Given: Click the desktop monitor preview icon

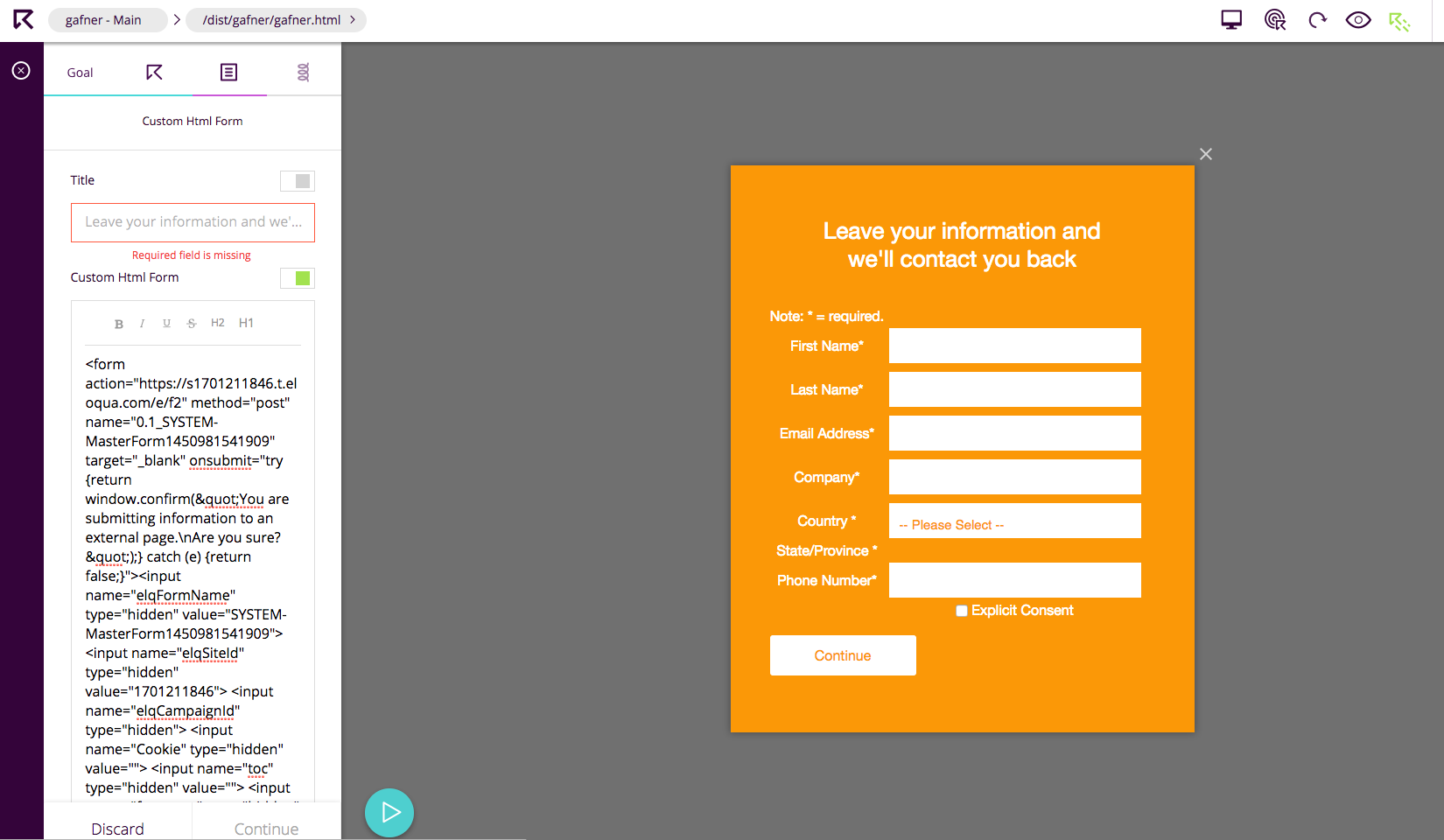Looking at the screenshot, I should pyautogui.click(x=1231, y=20).
